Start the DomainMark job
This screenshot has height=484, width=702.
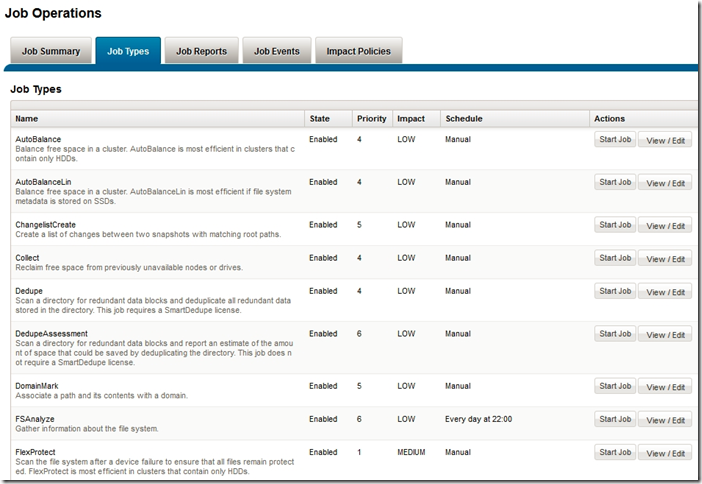tap(615, 386)
